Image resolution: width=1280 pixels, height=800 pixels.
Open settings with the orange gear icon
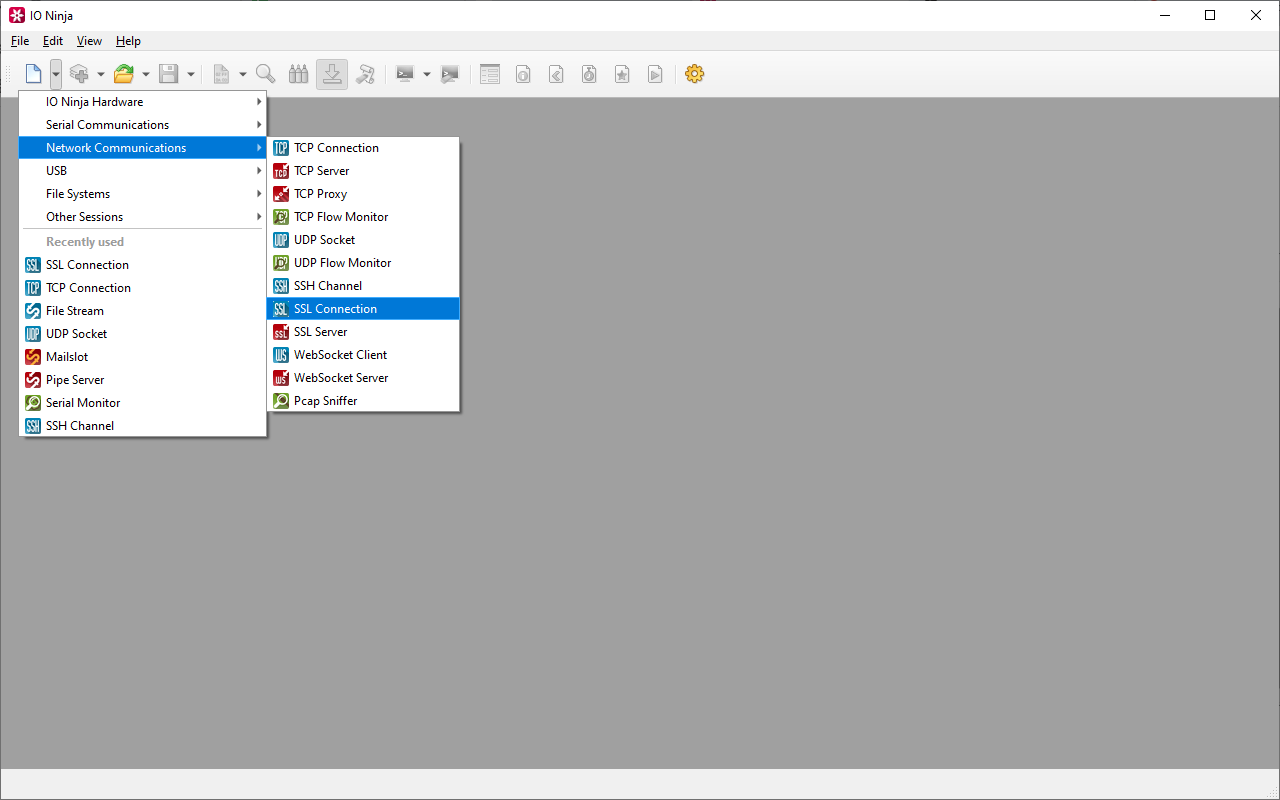(695, 74)
